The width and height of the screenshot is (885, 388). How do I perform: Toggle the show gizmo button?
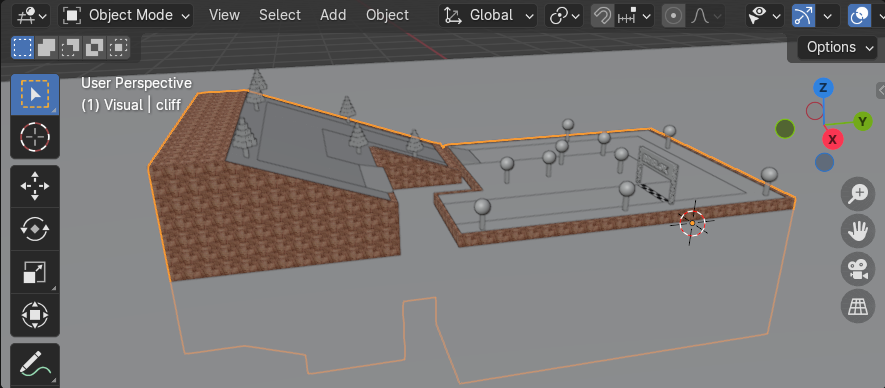[803, 15]
